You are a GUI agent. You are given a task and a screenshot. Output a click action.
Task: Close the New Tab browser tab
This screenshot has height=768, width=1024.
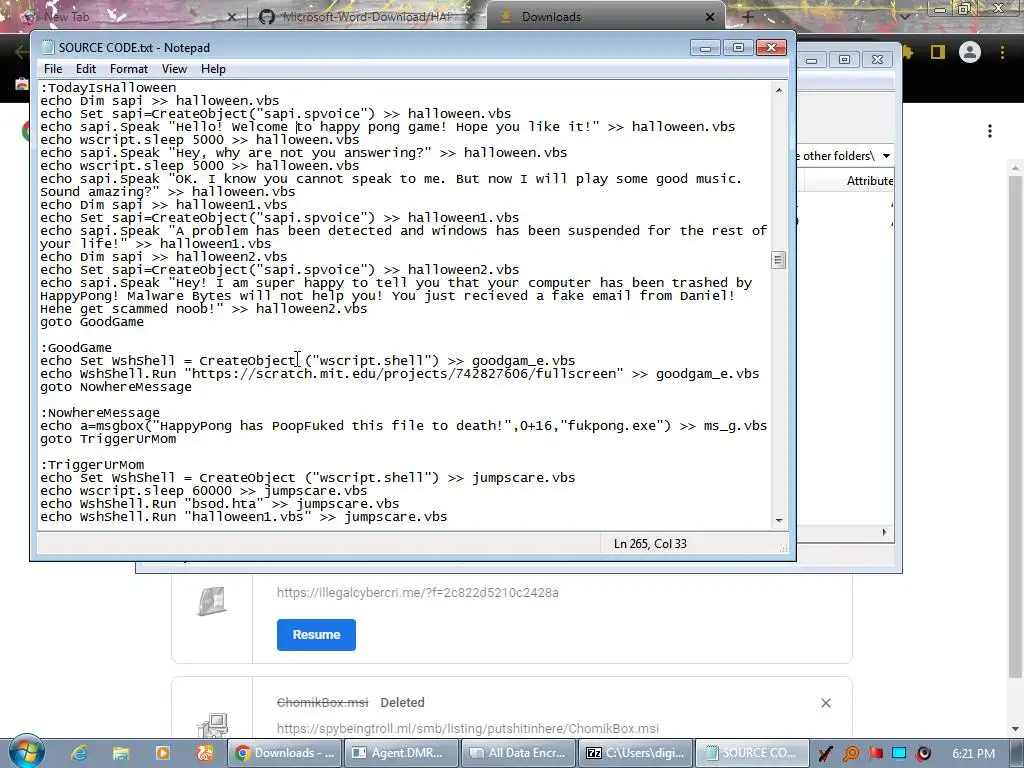tap(231, 17)
